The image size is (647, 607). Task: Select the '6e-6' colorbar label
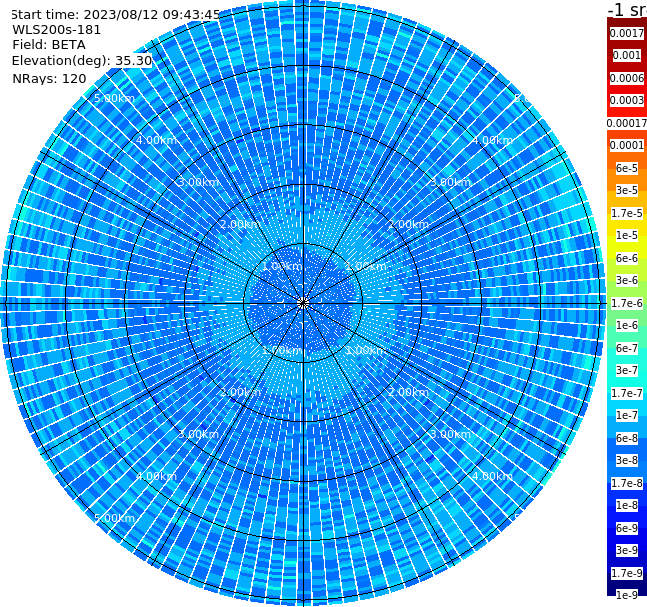tap(627, 258)
